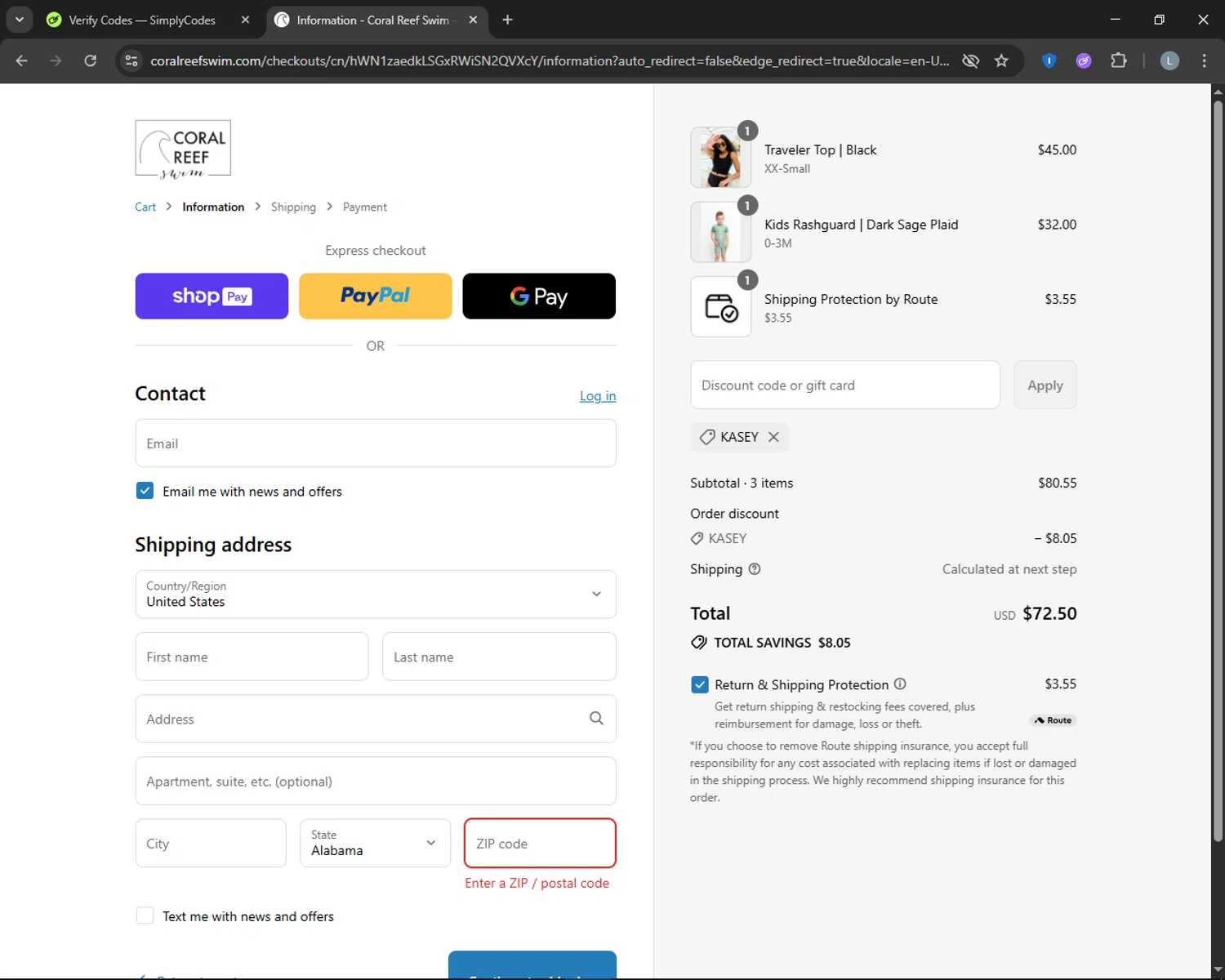Click the scrollbar down arrow

tap(1218, 969)
